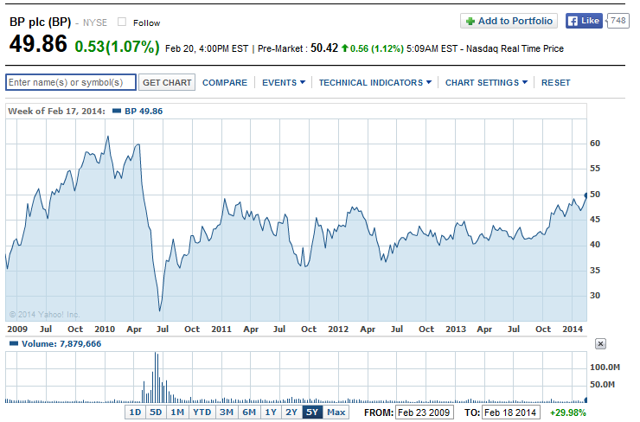View the Facebook like count 748

coord(618,20)
